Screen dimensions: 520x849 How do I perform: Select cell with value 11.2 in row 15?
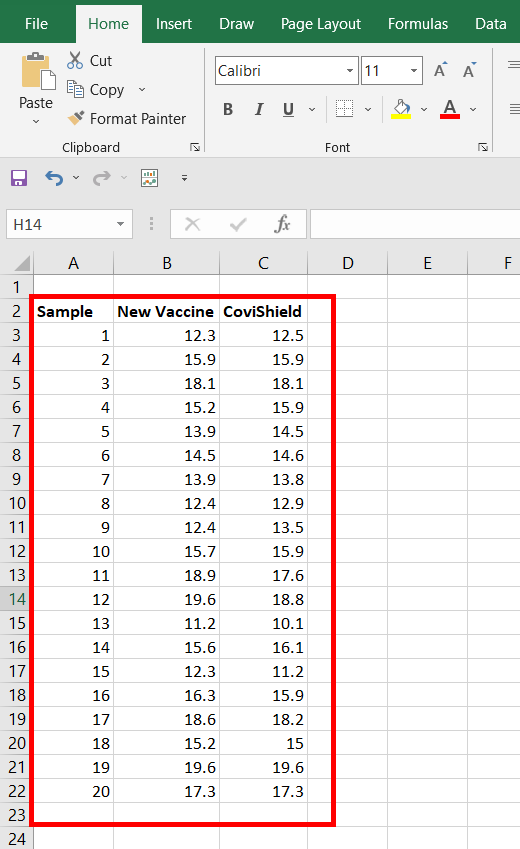tap(167, 623)
